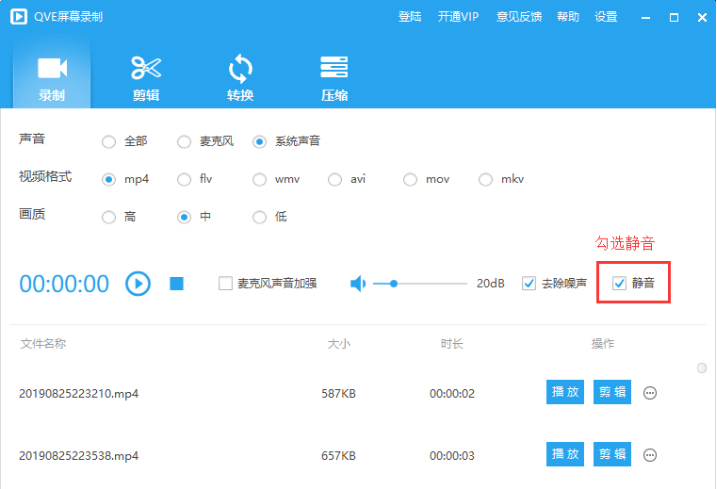This screenshot has height=489, width=717.
Task: Select 麦克风 as the sound source
Action: 184,142
